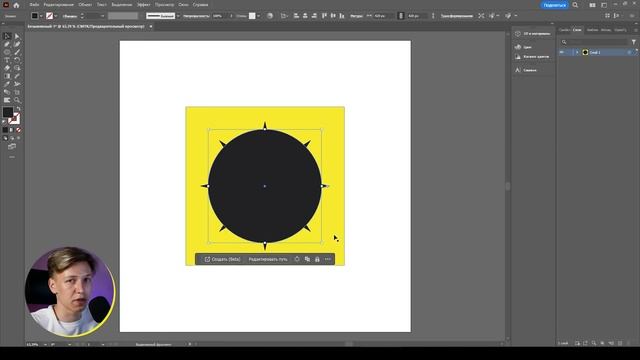This screenshot has width=640, height=360.
Task: Open the filter icon in Layers panel
Action: (633, 42)
